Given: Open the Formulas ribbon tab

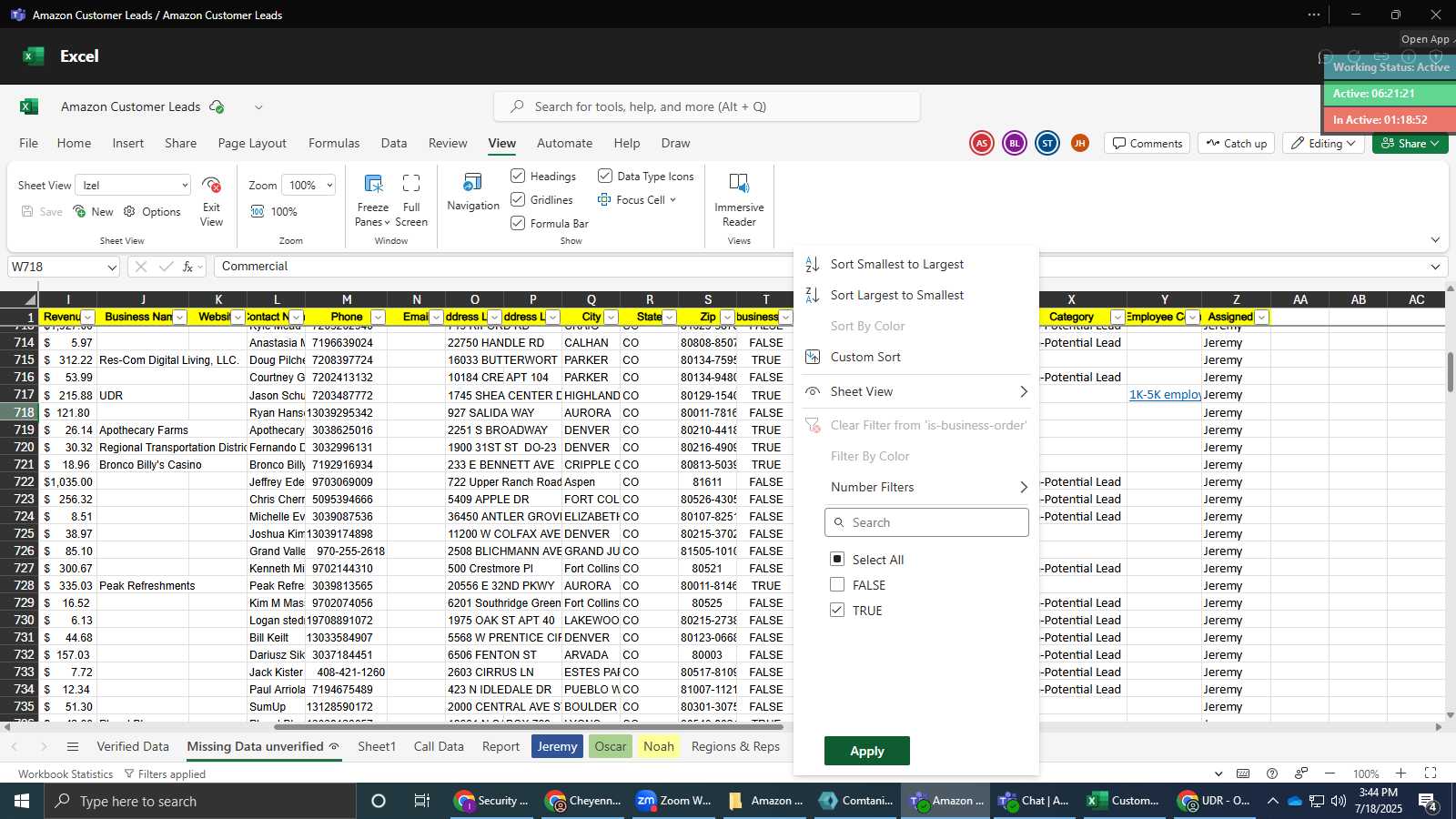Looking at the screenshot, I should pyautogui.click(x=334, y=143).
